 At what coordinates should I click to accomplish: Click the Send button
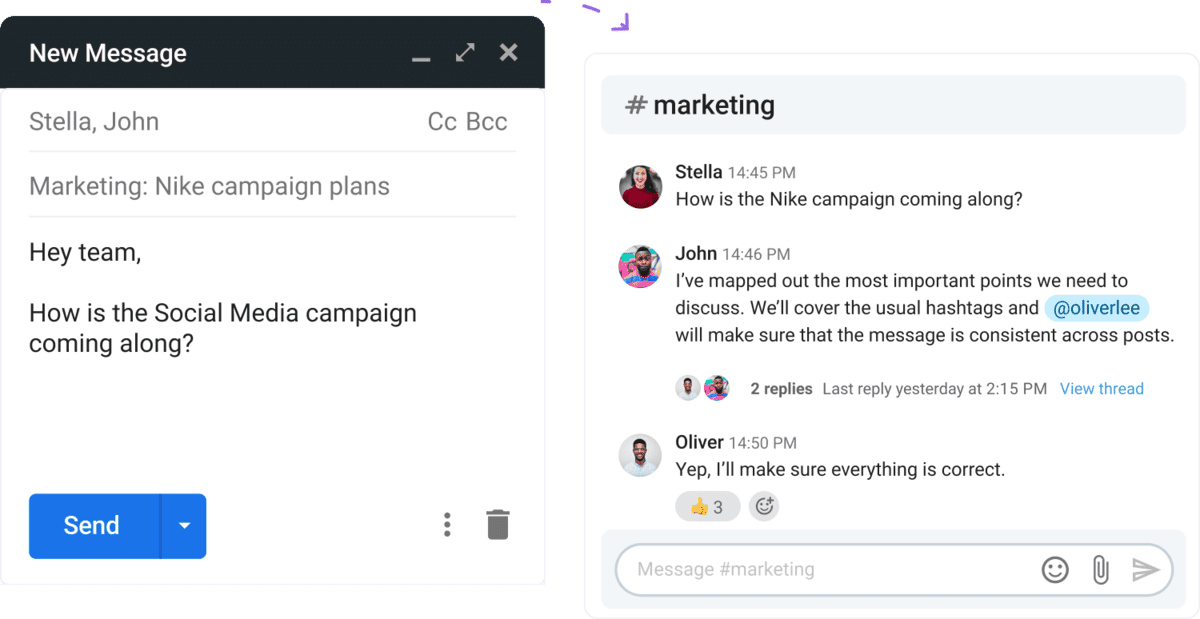[91, 526]
